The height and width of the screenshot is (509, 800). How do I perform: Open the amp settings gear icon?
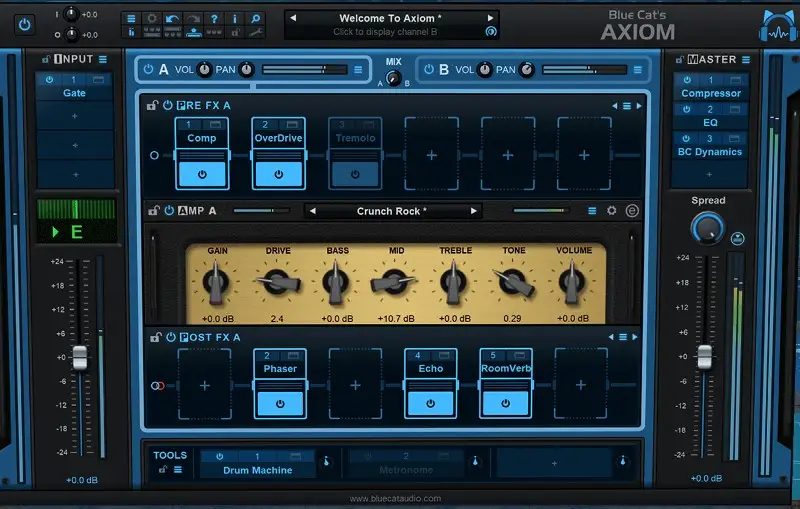click(x=612, y=211)
